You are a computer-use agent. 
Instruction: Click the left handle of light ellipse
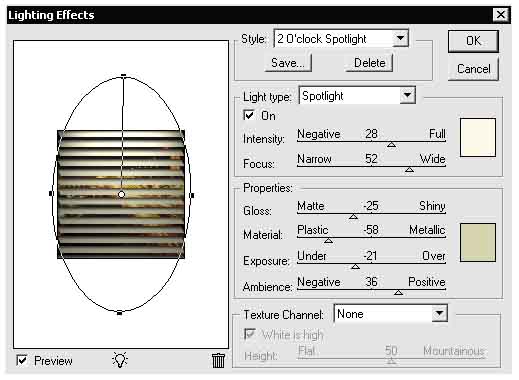coord(51,193)
